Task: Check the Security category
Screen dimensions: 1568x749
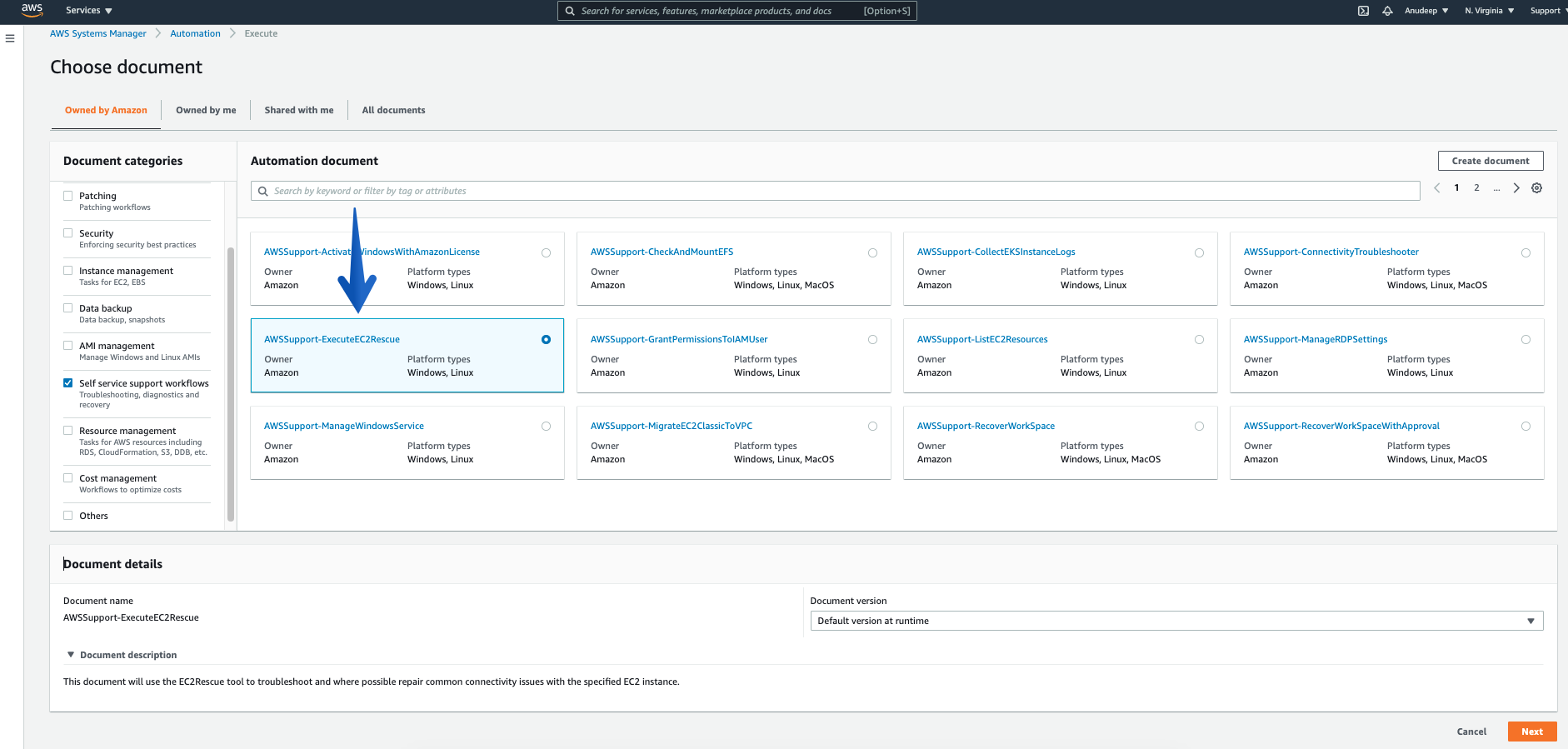Action: (x=68, y=233)
